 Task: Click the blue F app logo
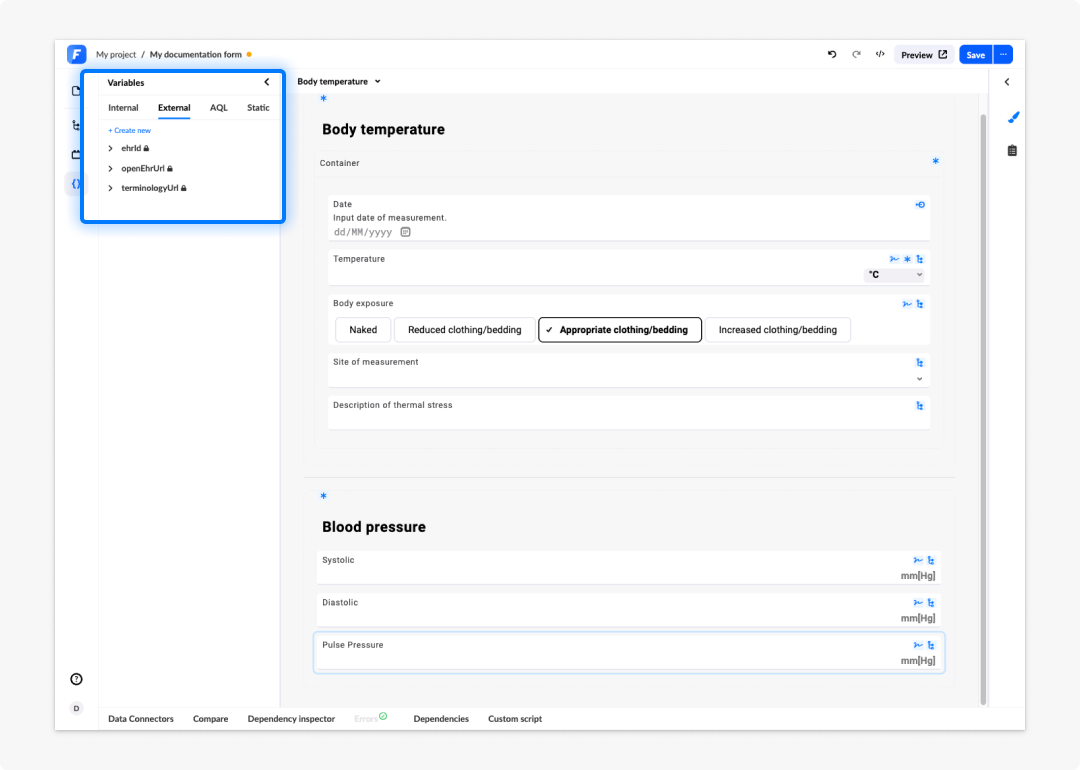coord(76,54)
